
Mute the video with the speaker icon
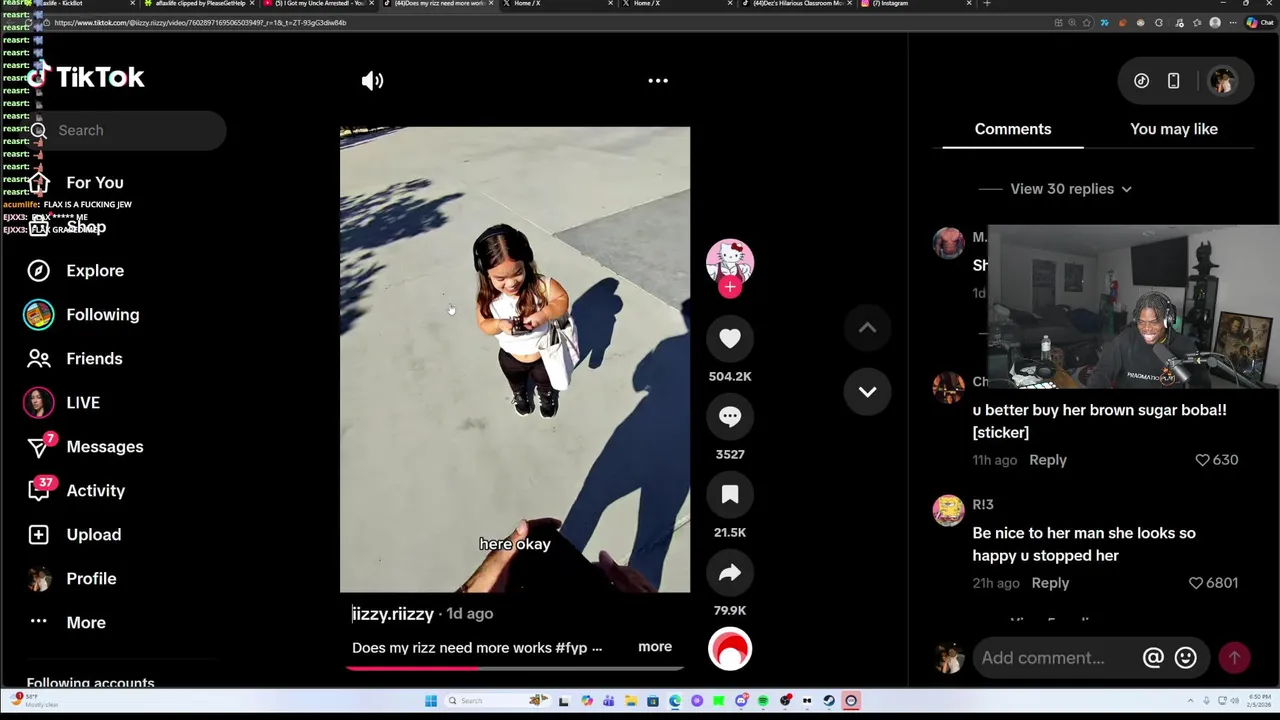click(x=372, y=81)
